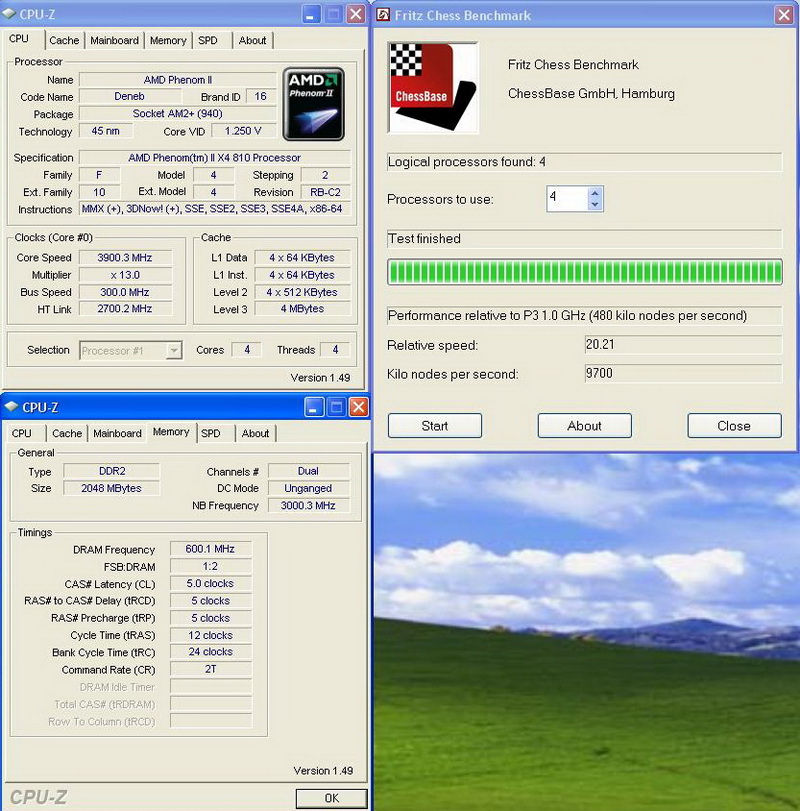The height and width of the screenshot is (811, 800).
Task: Switch to SPD tab in bottom CPU-Z window
Action: 211,433
